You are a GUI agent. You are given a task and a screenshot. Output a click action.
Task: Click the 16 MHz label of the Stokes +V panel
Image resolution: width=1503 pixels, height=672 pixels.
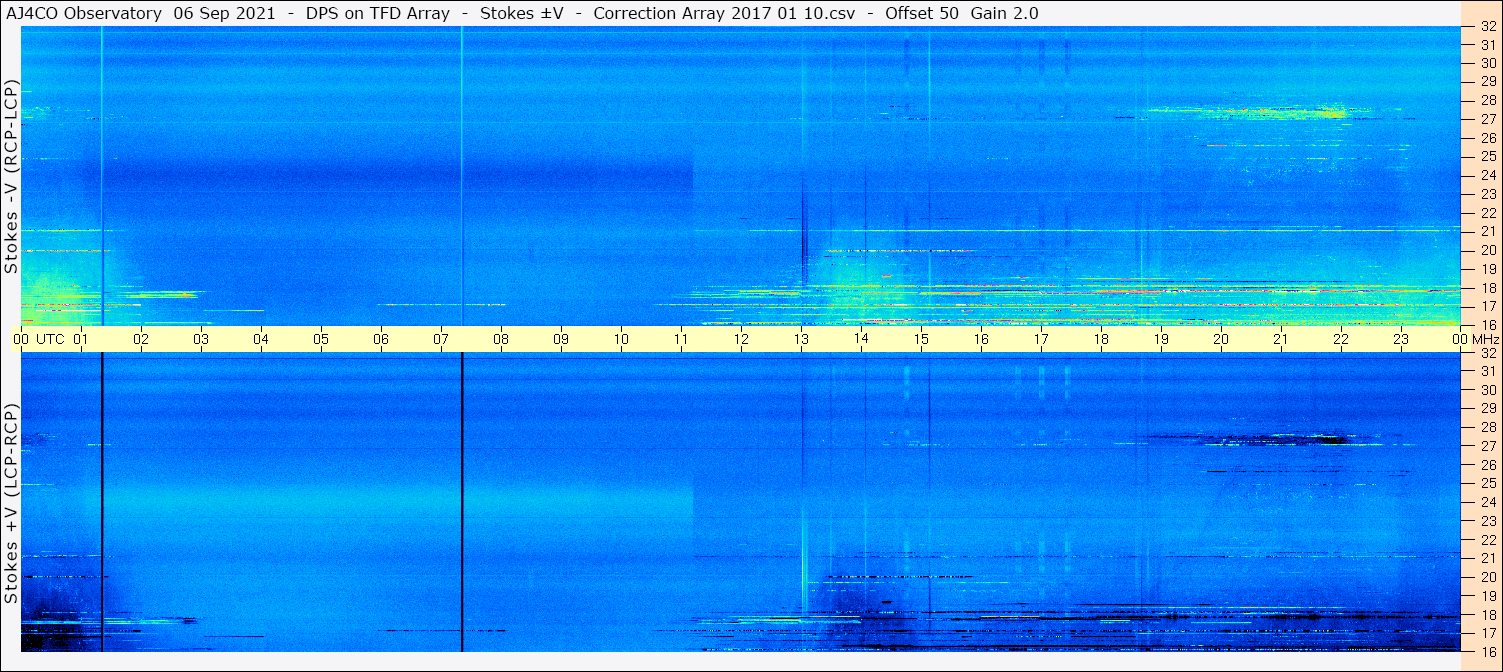click(x=1488, y=651)
